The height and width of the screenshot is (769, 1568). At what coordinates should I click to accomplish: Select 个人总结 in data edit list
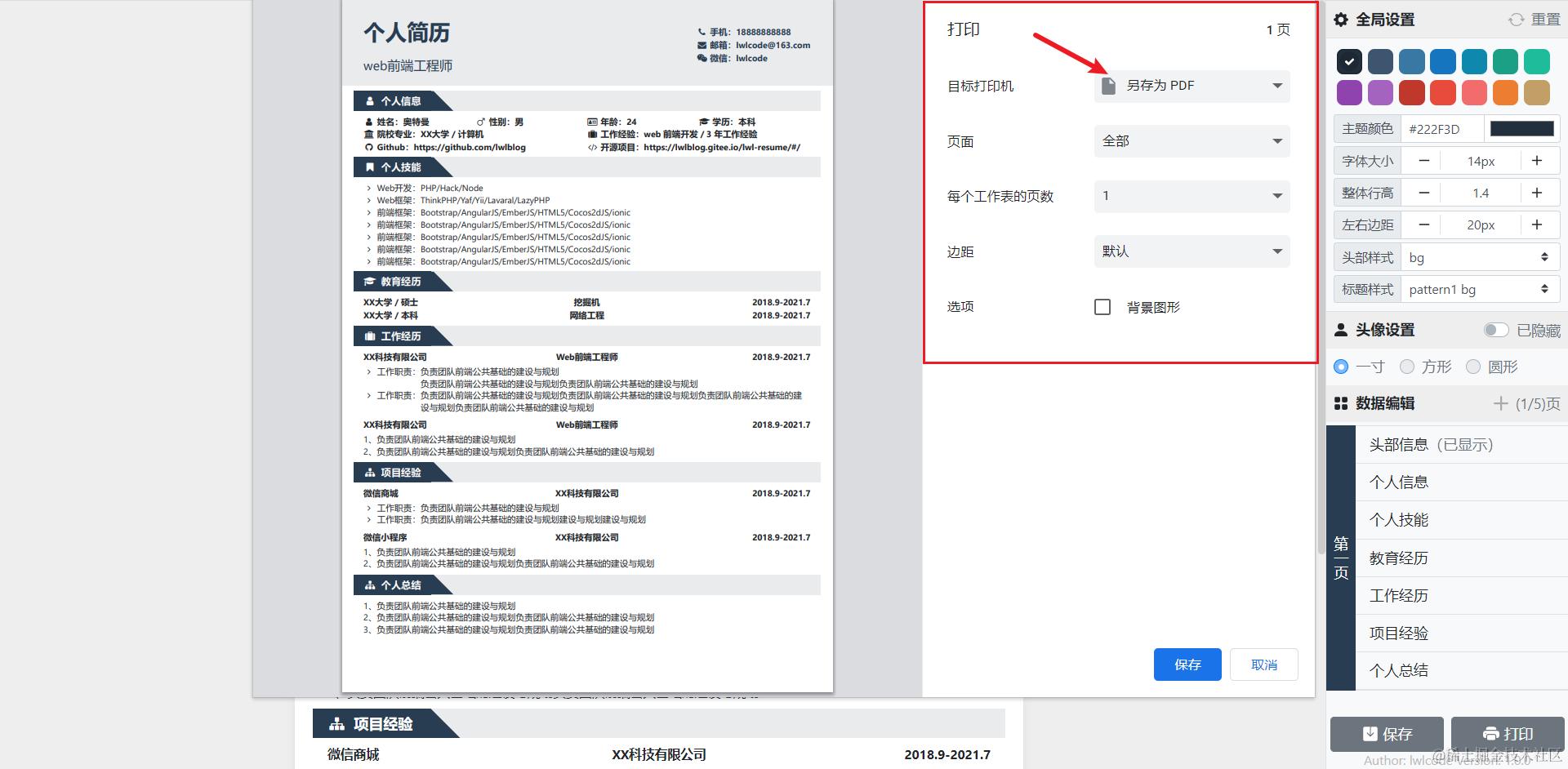click(x=1462, y=671)
